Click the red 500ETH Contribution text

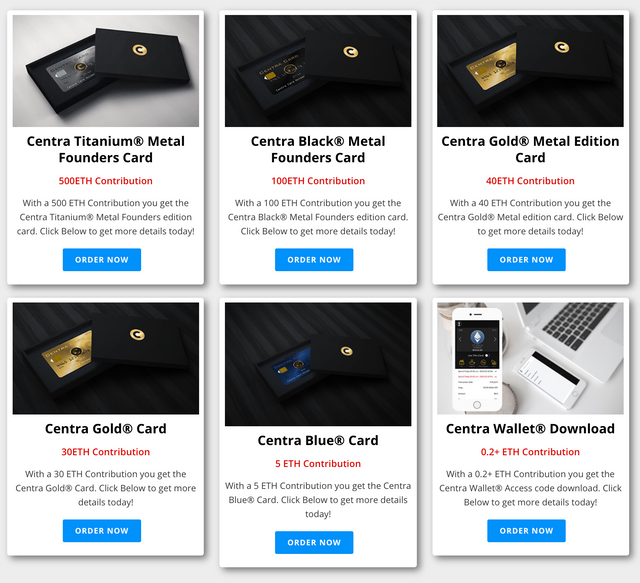pos(106,181)
